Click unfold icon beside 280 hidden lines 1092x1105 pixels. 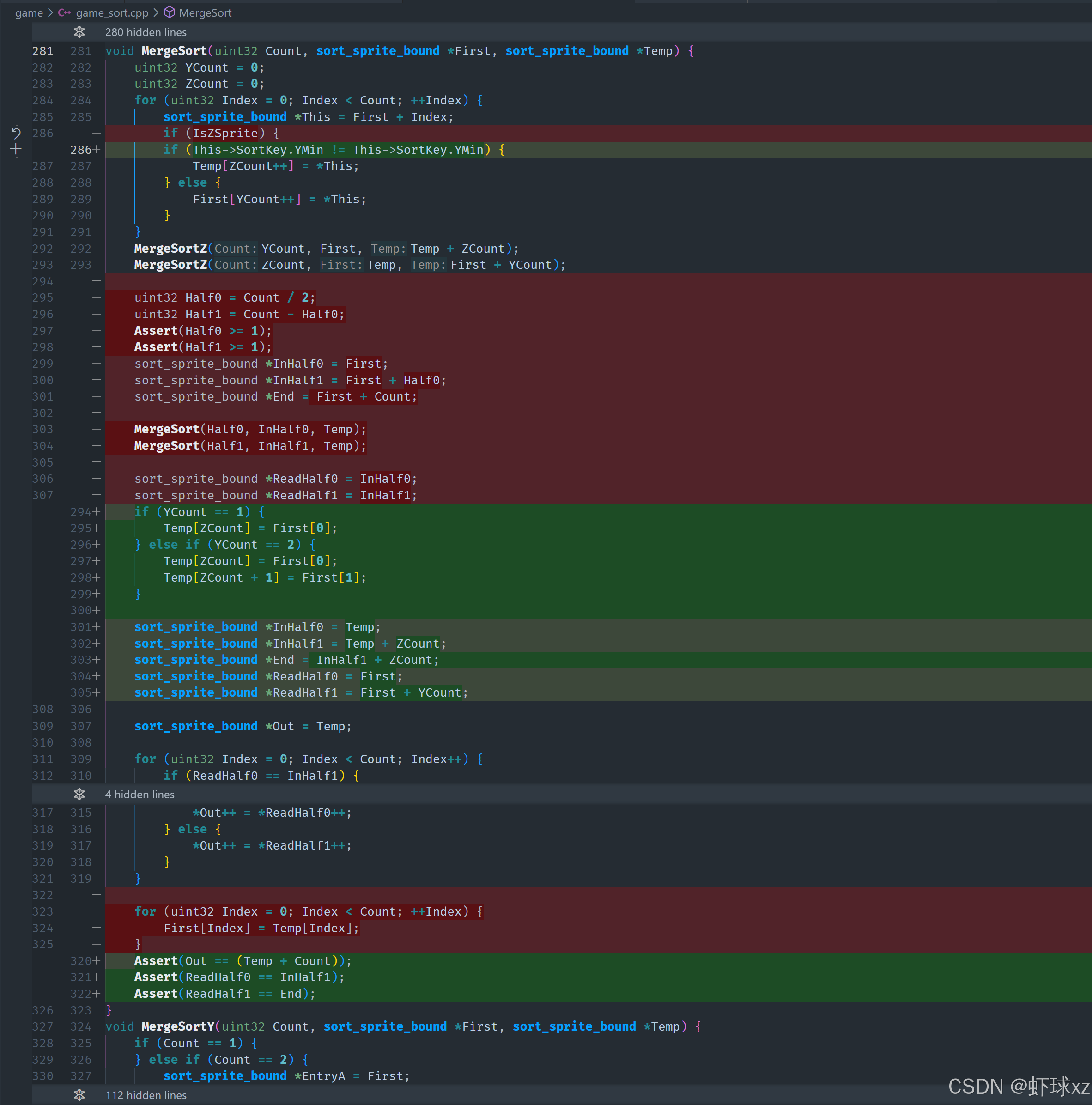[x=79, y=32]
